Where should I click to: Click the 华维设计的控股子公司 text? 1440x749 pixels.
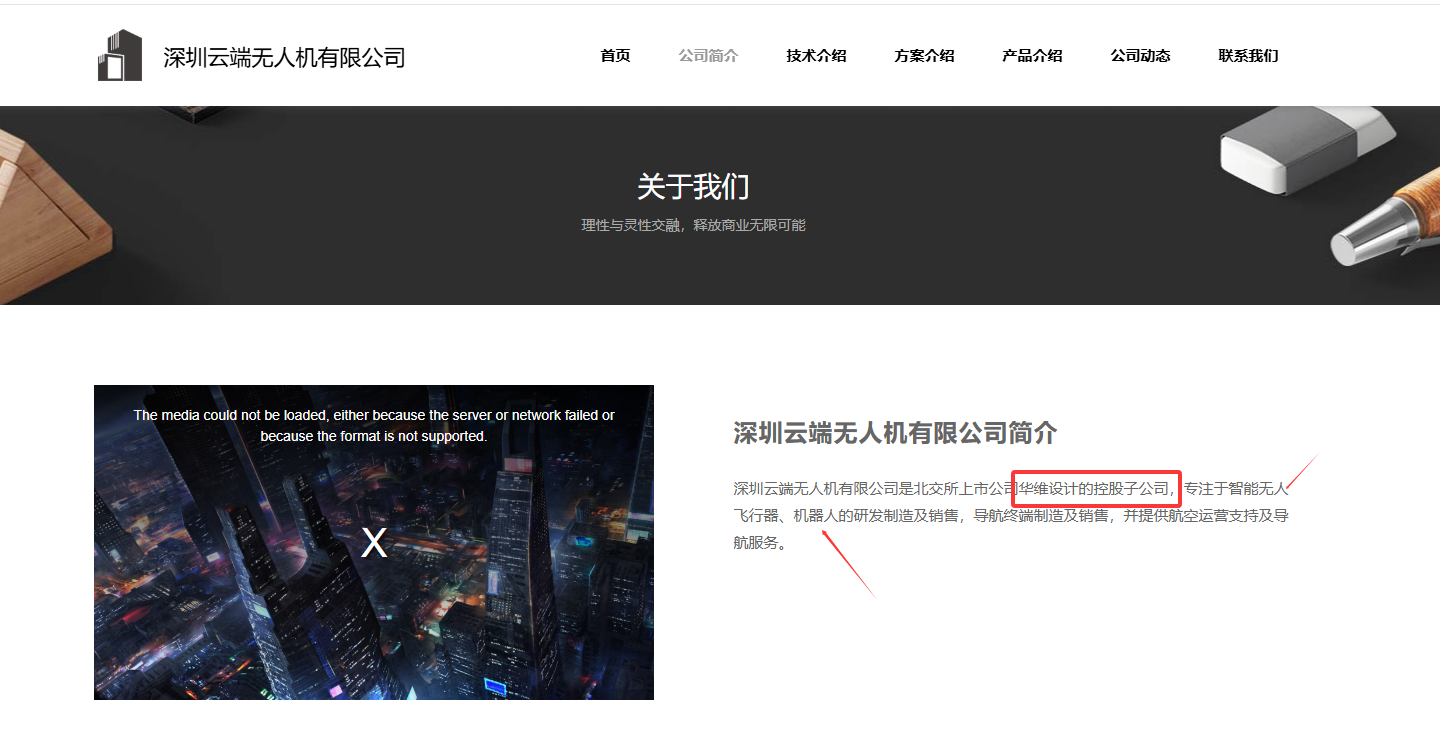pyautogui.click(x=1093, y=489)
